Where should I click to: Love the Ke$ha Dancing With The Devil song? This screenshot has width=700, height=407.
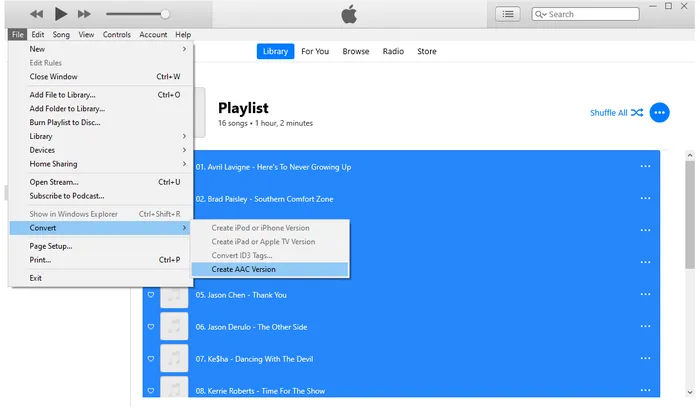point(151,359)
